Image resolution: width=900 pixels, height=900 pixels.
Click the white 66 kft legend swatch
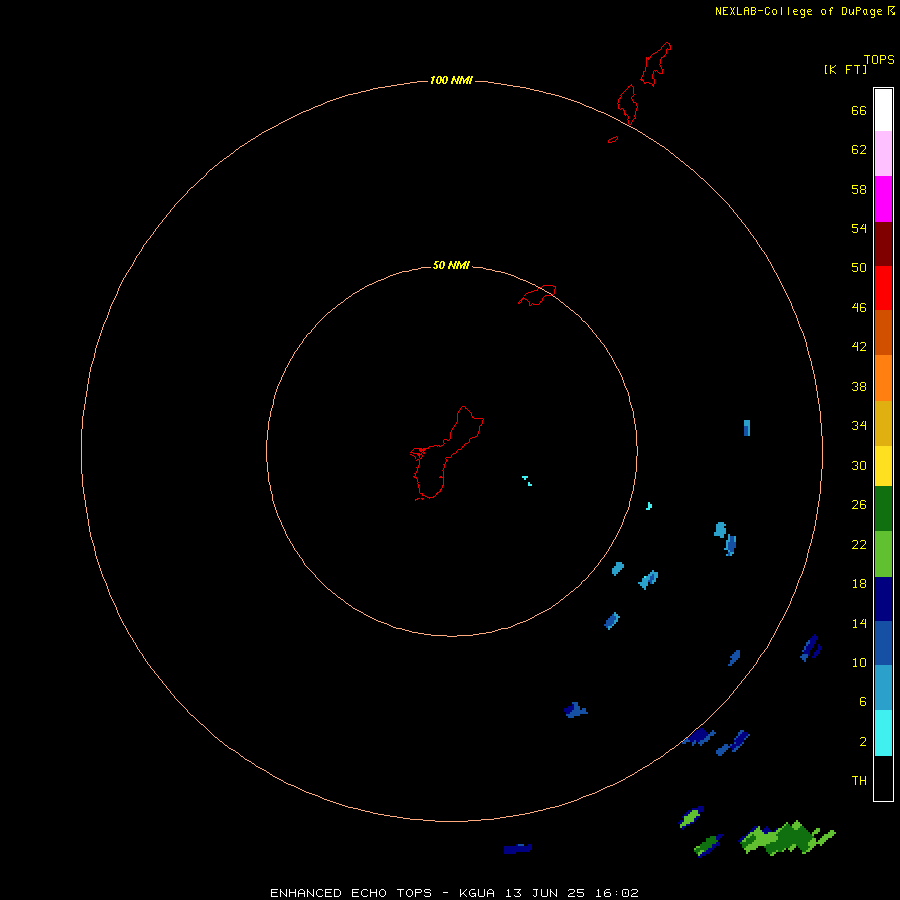tap(883, 110)
